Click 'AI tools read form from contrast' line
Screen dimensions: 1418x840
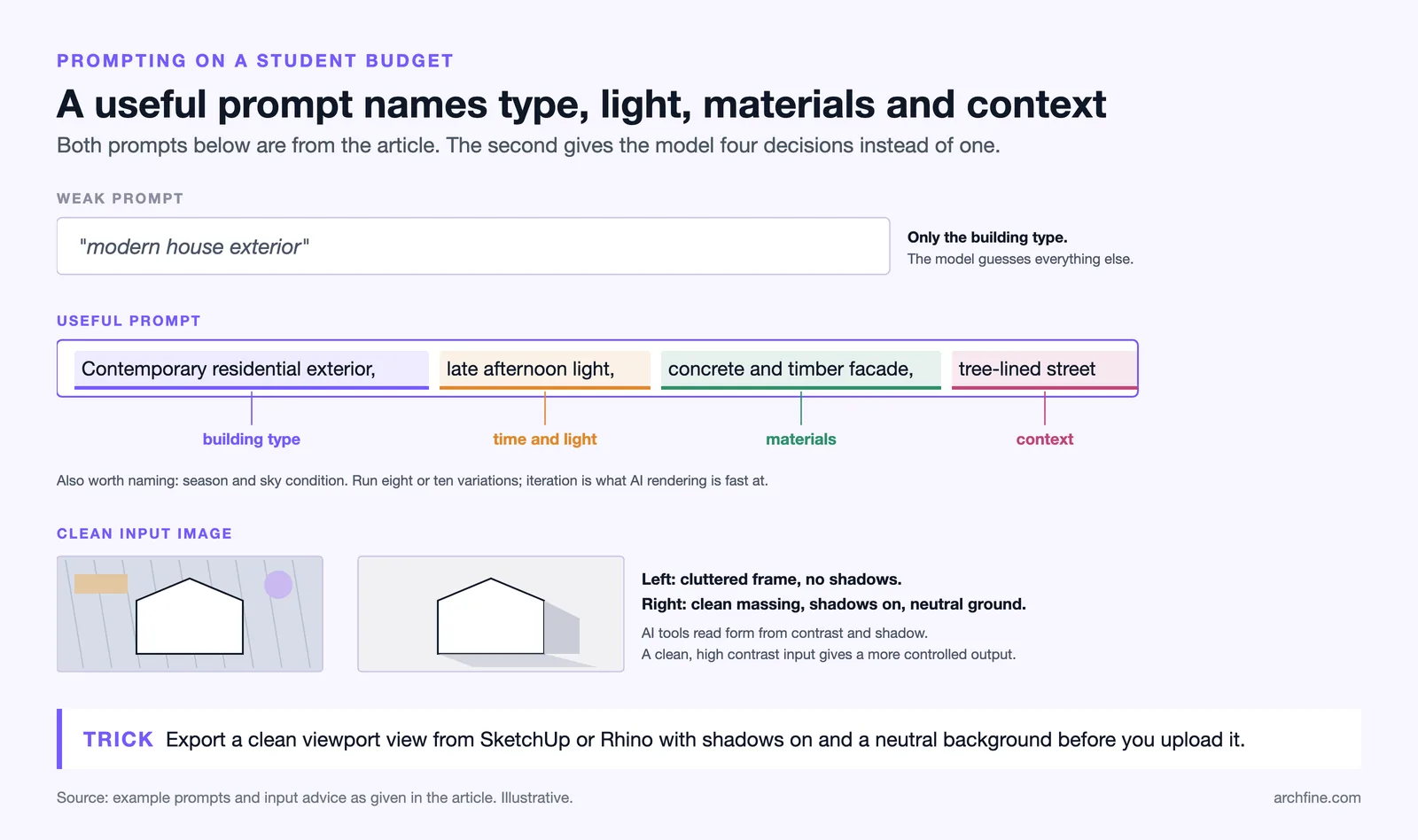click(784, 633)
